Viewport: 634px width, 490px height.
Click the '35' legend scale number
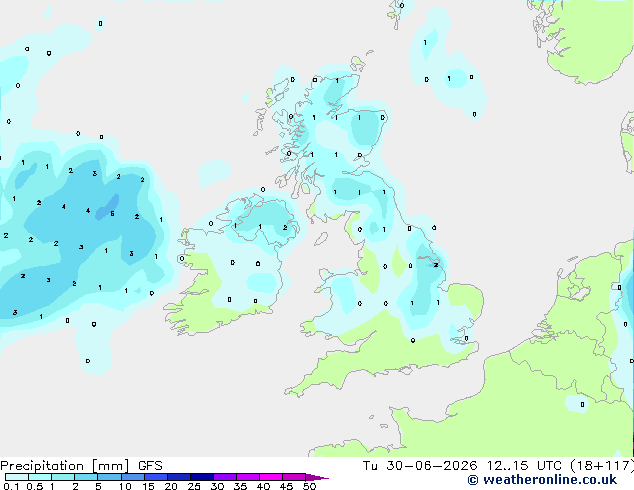tap(240, 486)
